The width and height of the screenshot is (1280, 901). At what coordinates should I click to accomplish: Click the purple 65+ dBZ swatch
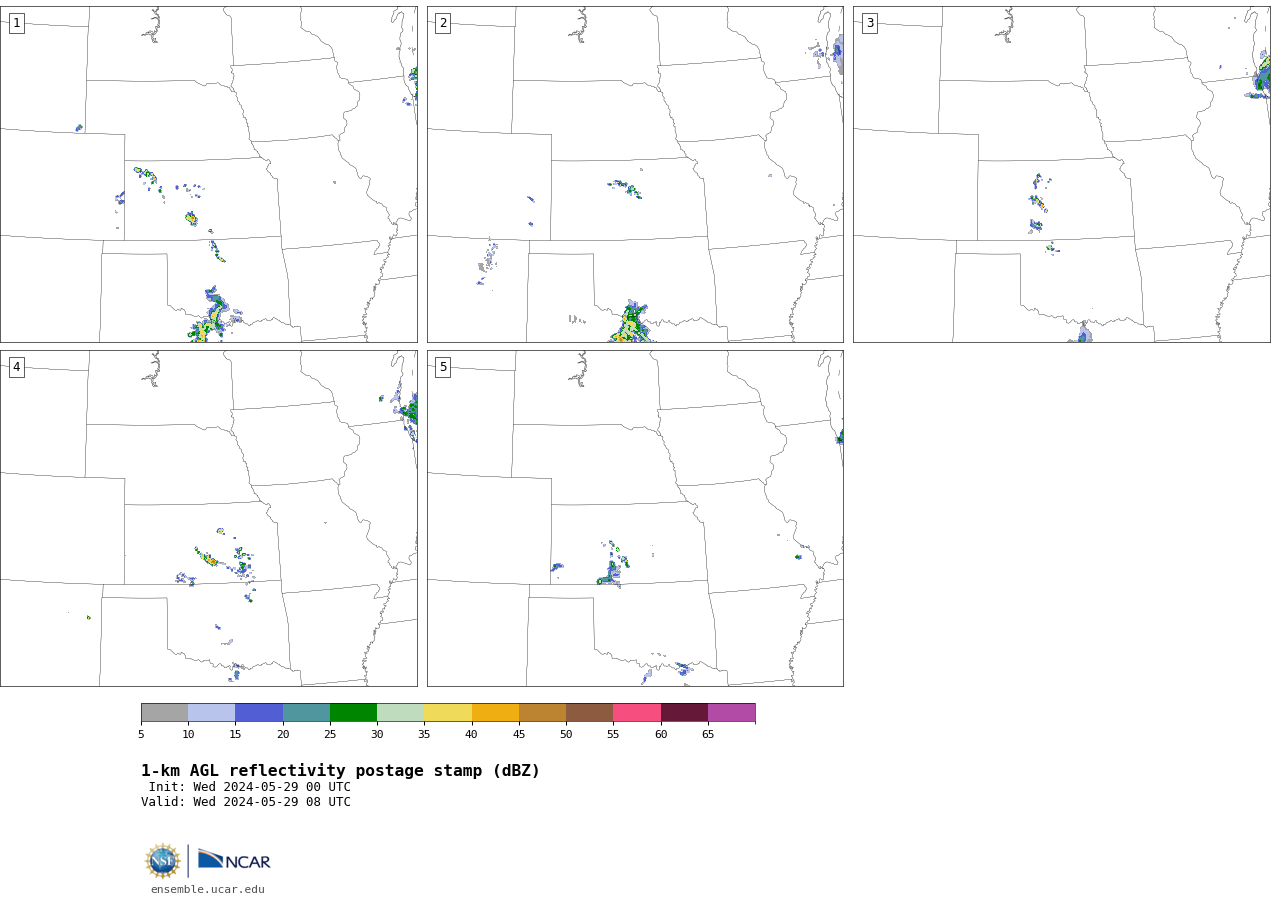point(731,713)
